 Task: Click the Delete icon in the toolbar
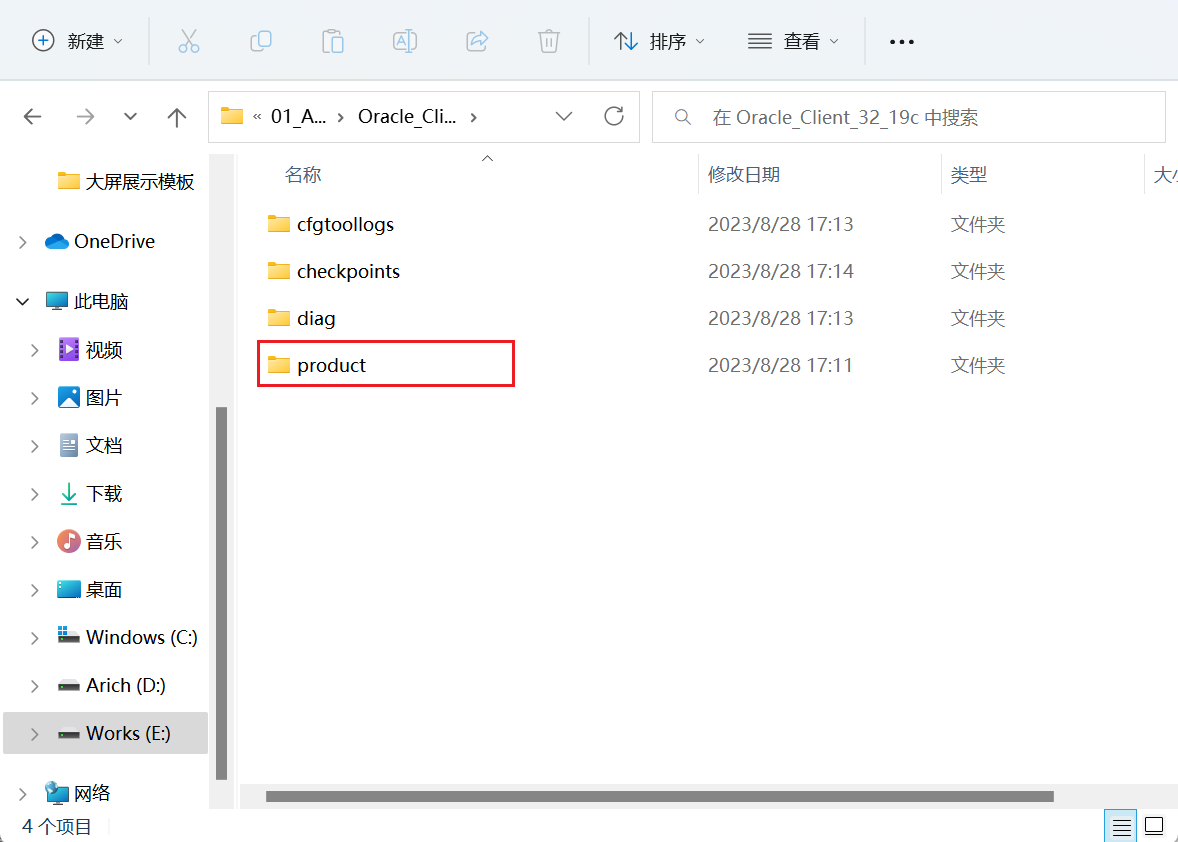(548, 41)
